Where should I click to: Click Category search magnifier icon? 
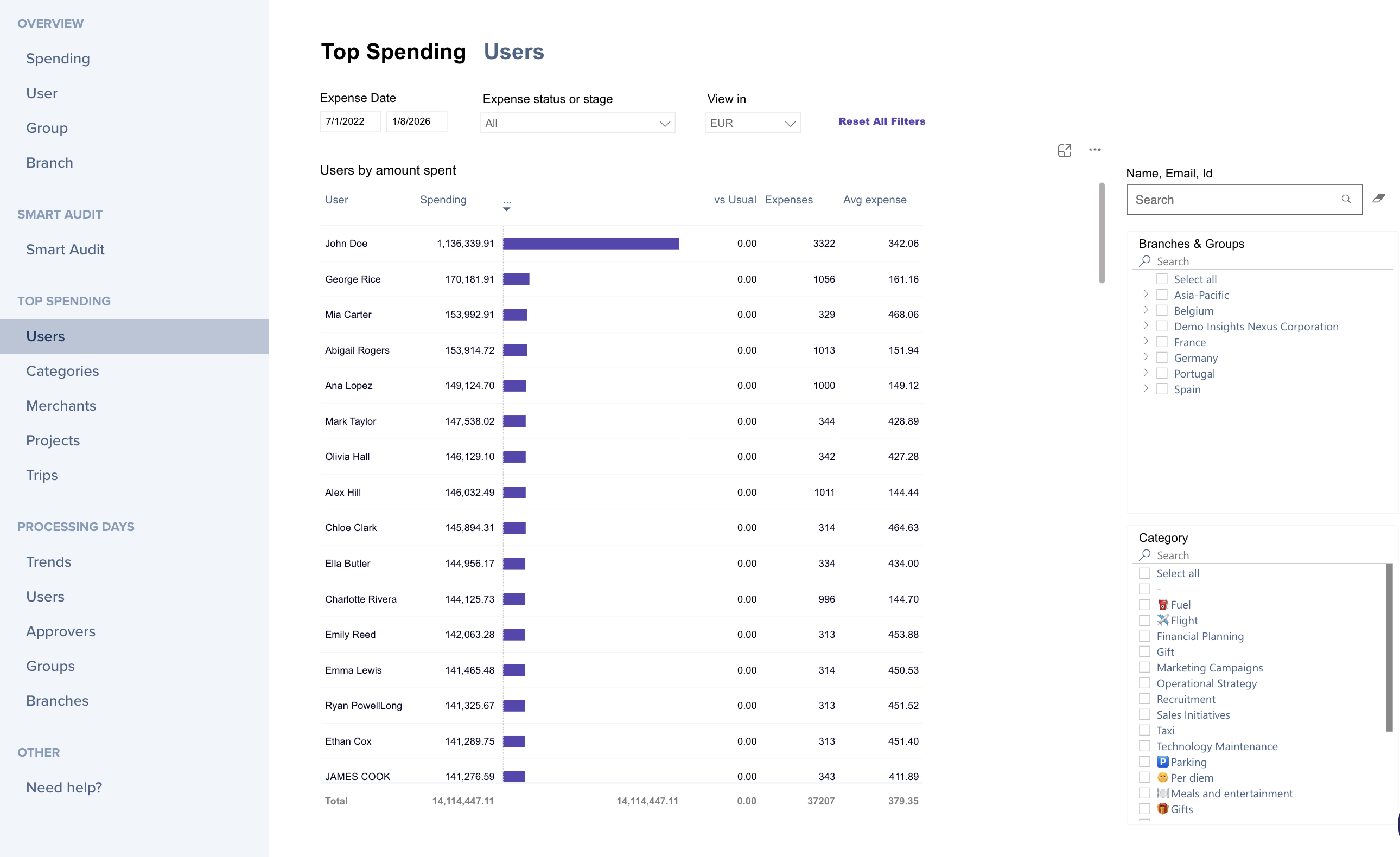pyautogui.click(x=1145, y=555)
